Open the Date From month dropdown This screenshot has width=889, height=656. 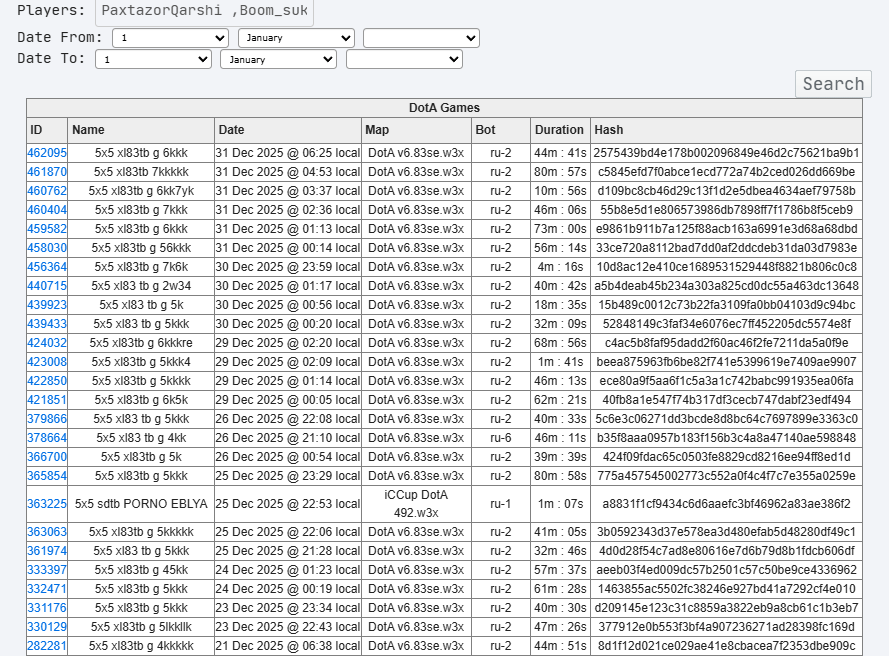click(x=296, y=38)
